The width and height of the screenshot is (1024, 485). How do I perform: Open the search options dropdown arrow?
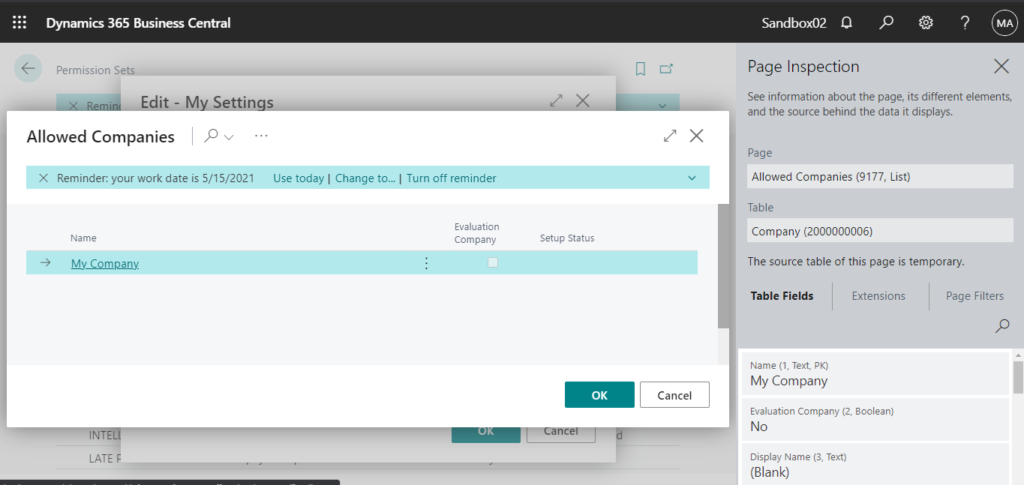(x=229, y=137)
